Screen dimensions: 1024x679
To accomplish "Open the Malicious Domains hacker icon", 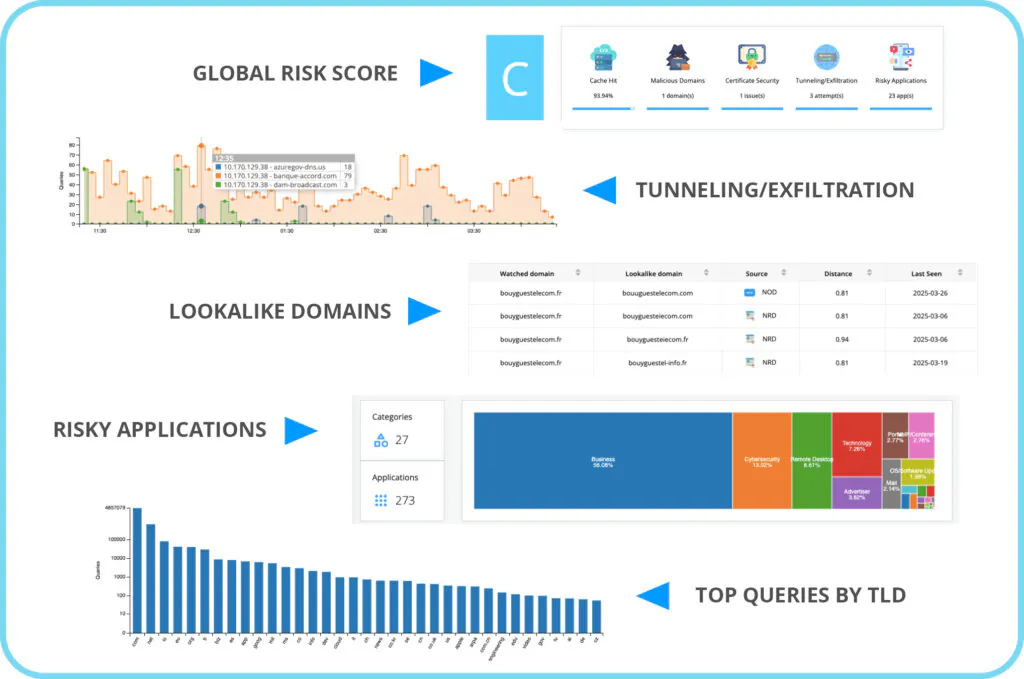I will (676, 56).
